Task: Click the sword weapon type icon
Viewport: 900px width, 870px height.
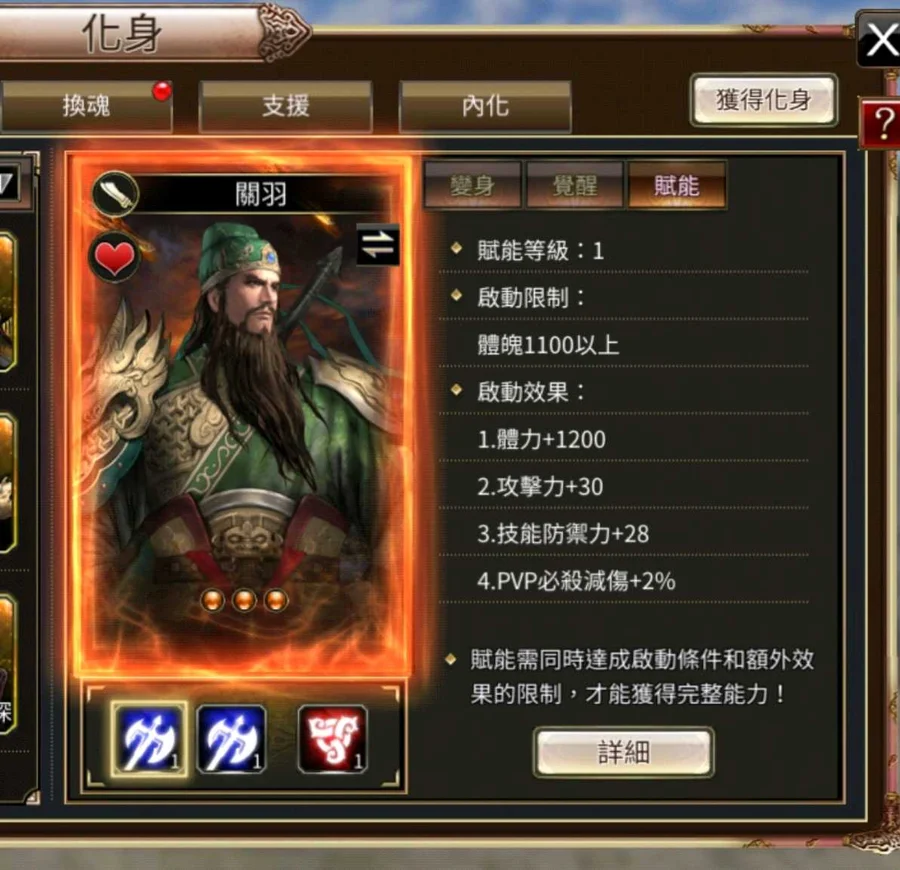Action: [x=115, y=193]
